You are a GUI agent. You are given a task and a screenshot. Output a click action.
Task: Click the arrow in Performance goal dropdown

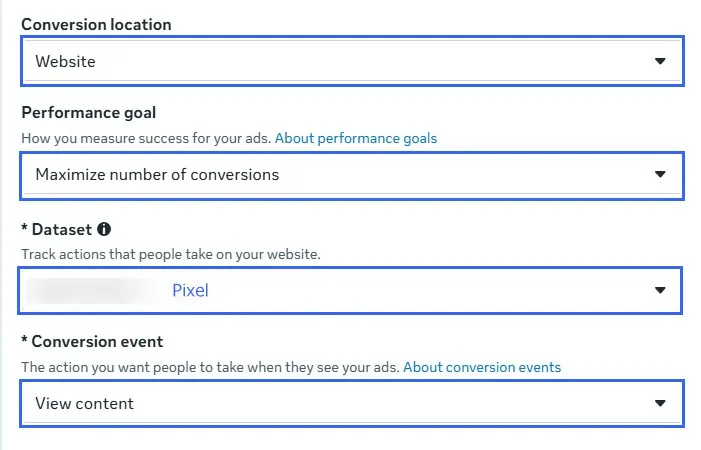[x=660, y=174]
